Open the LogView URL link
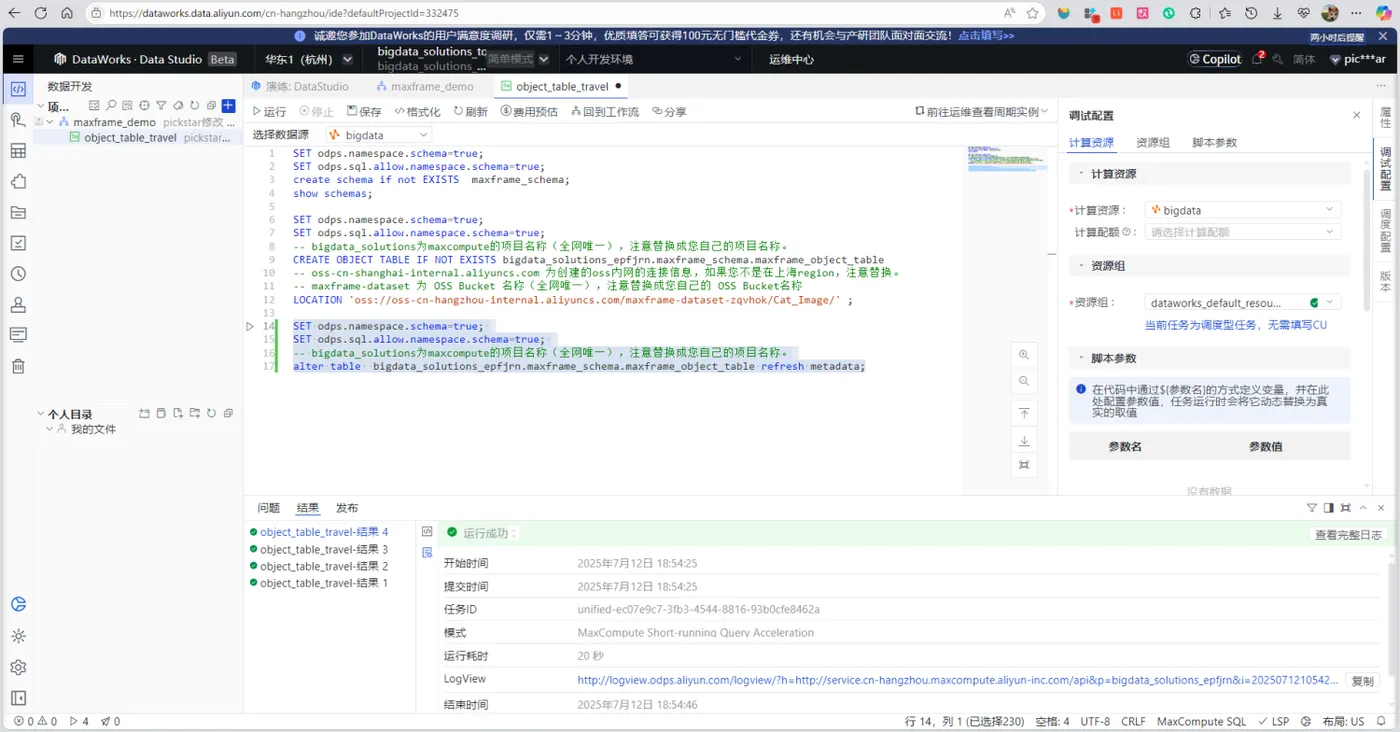The height and width of the screenshot is (732, 1400). click(x=958, y=680)
